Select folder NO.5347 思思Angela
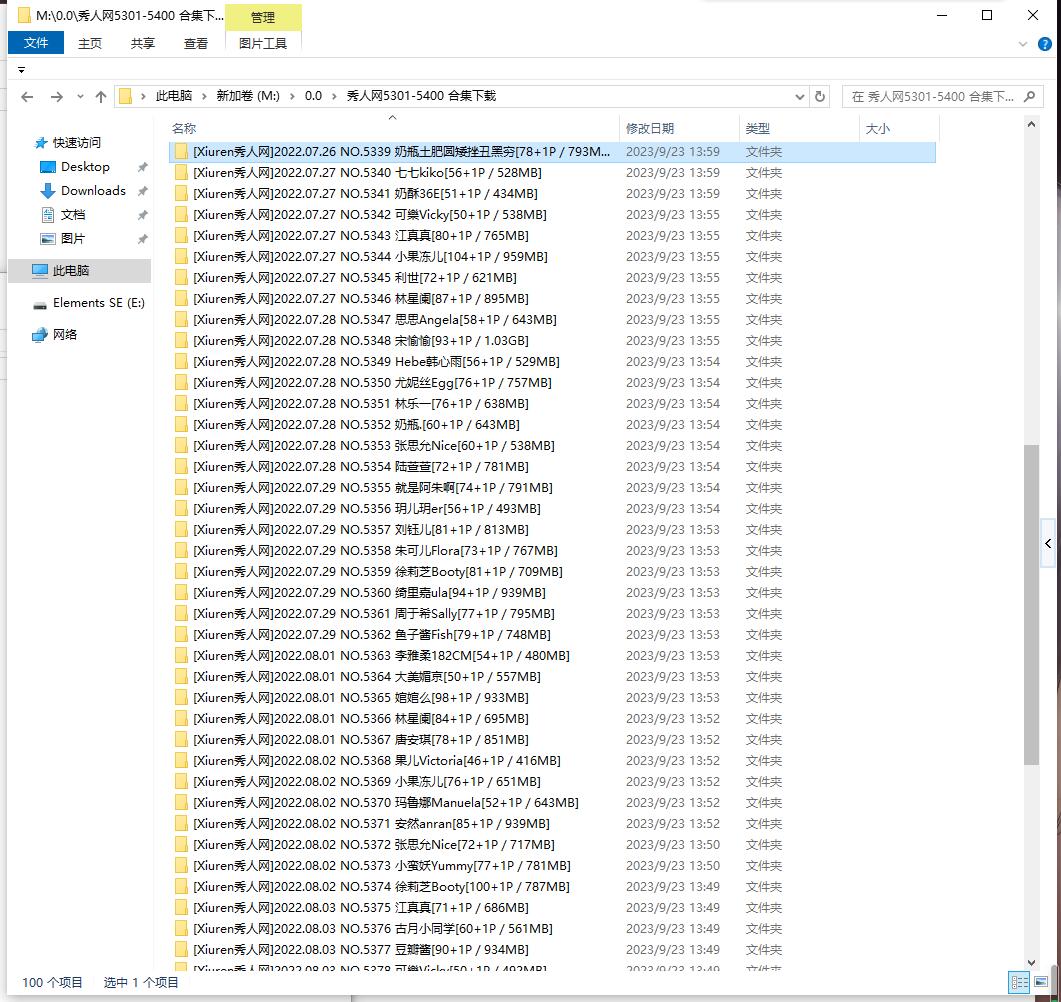The image size is (1061, 1002). (x=375, y=319)
